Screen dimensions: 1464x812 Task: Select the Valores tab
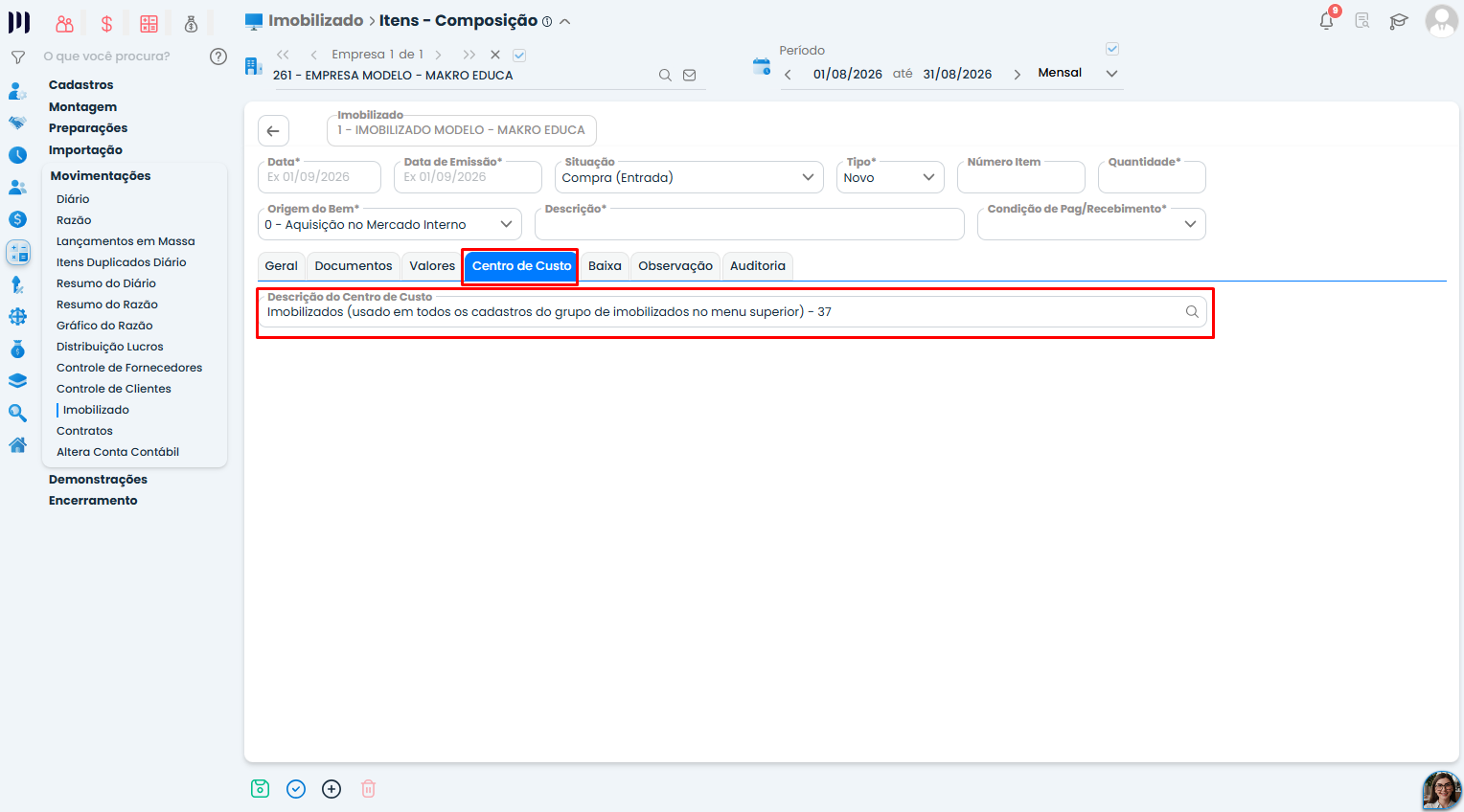(432, 266)
